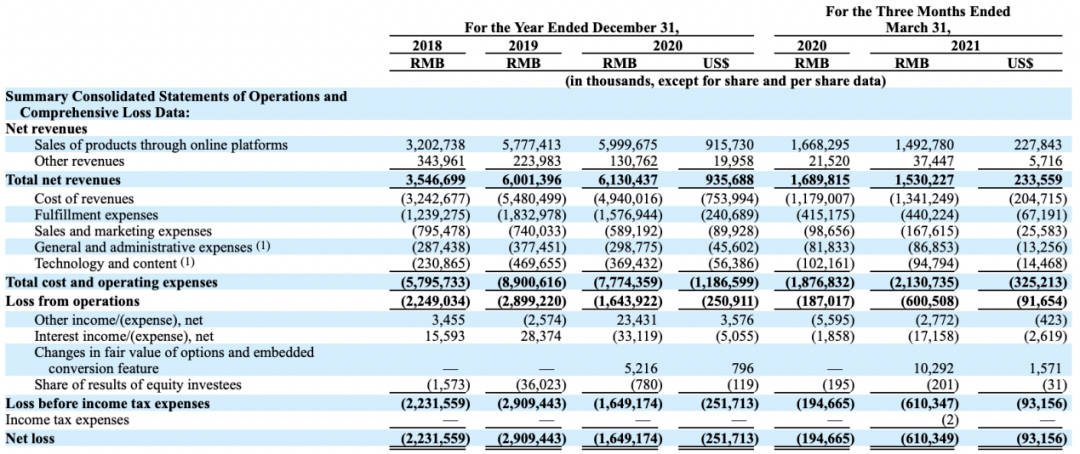Select total net revenues value 1,689,815
Viewport: 1080px width, 454px height.
pos(818,180)
